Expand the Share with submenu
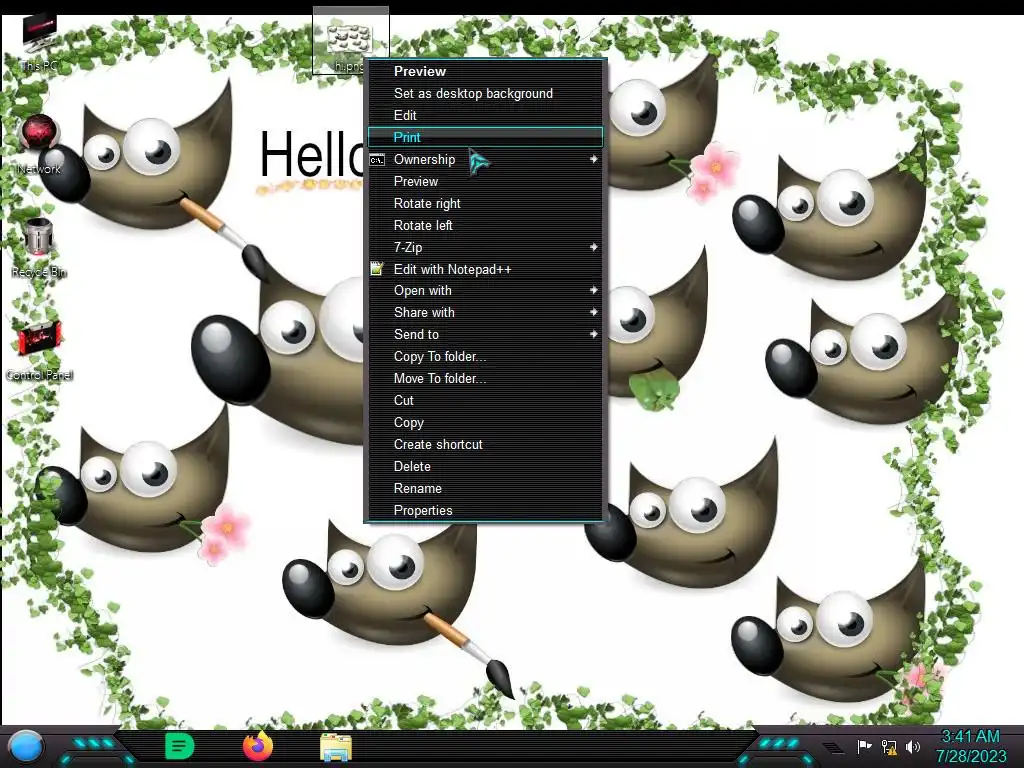Screen dimensions: 1024x768 point(485,312)
